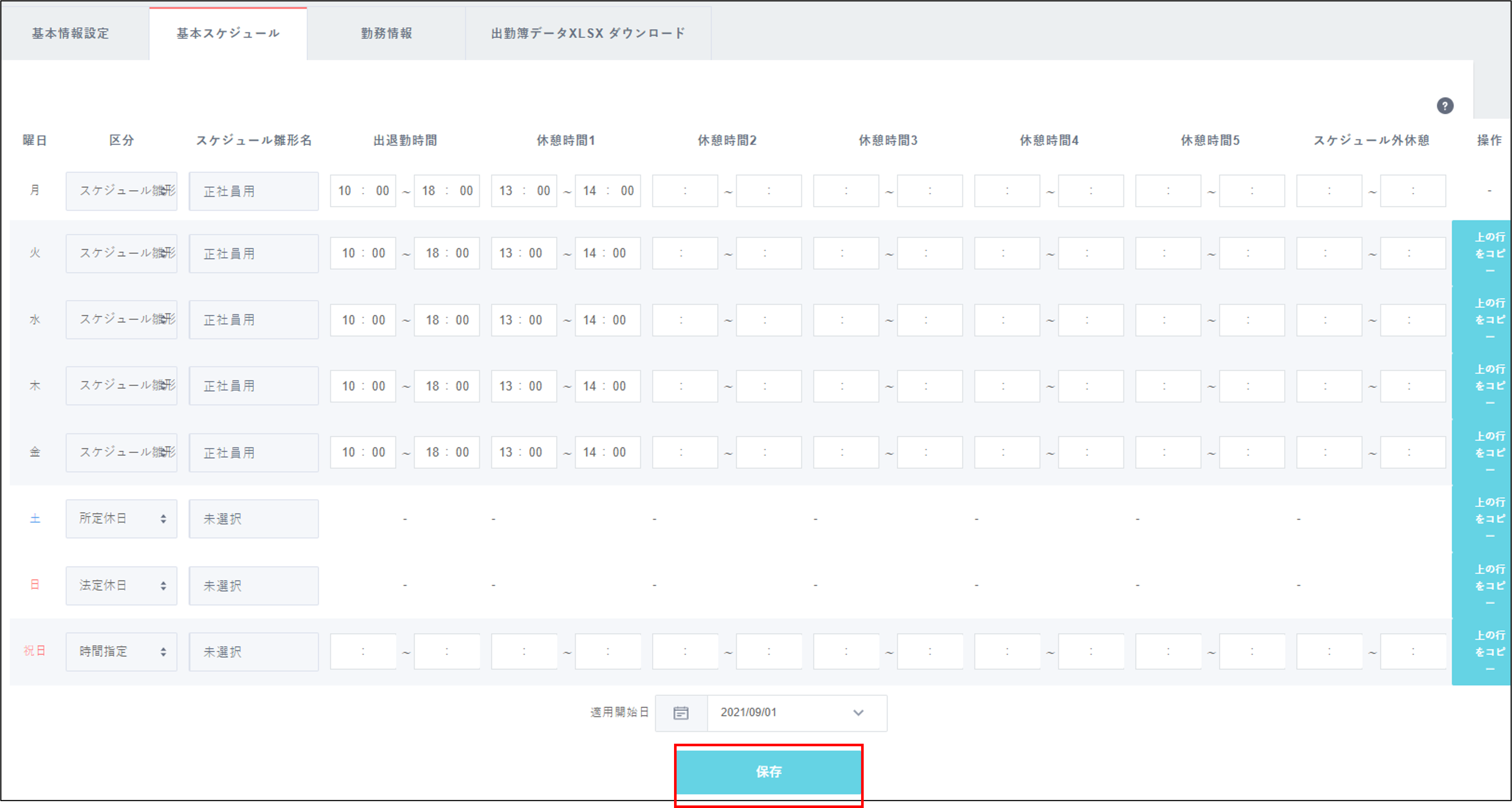Click 水 row break start 13:00
The image size is (1512, 808).
[x=524, y=320]
